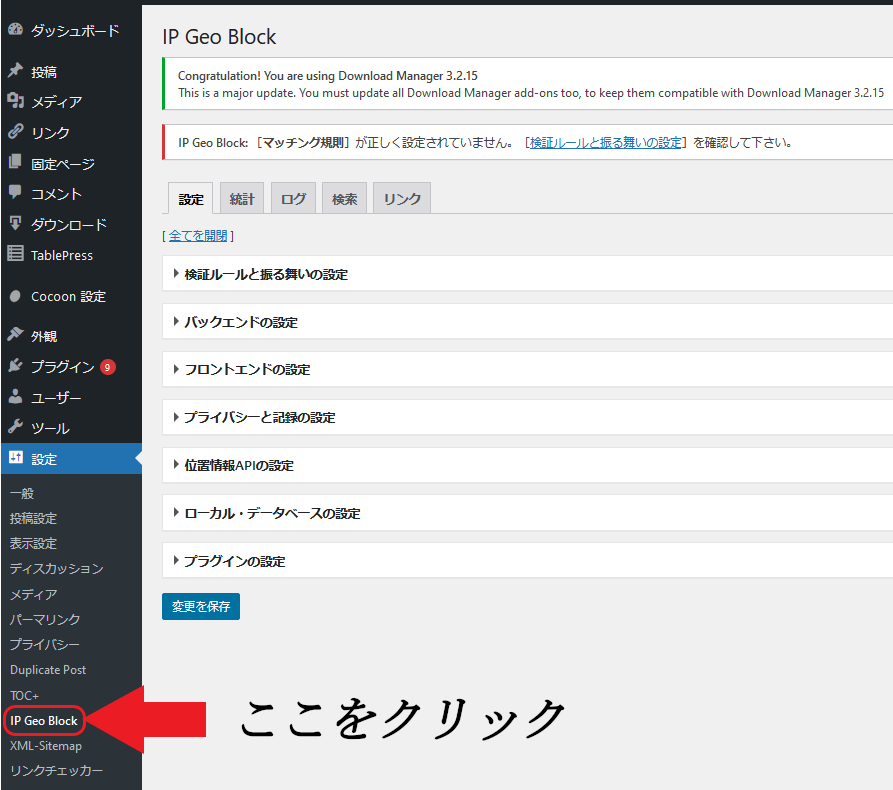893x790 pixels.
Task: Open Duplicate Post submenu item
Action: click(48, 670)
